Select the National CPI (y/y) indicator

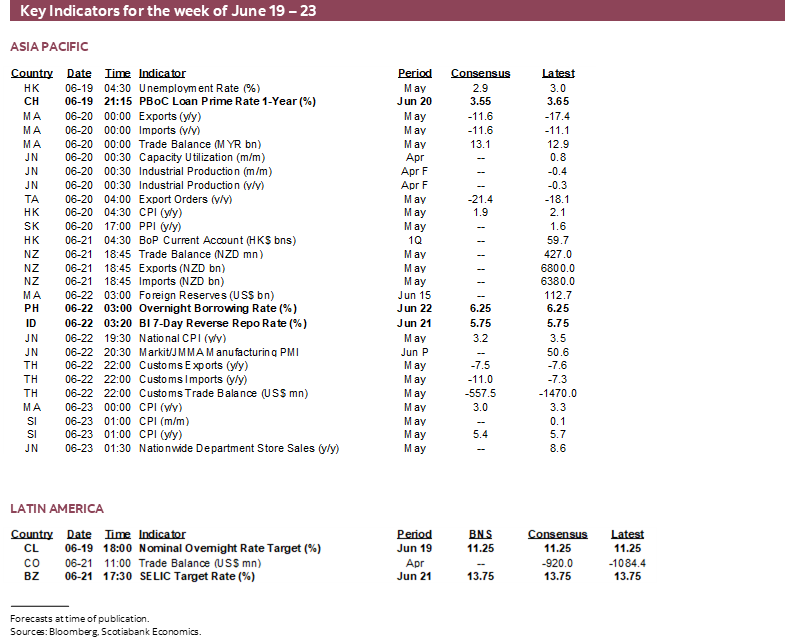(x=182, y=337)
